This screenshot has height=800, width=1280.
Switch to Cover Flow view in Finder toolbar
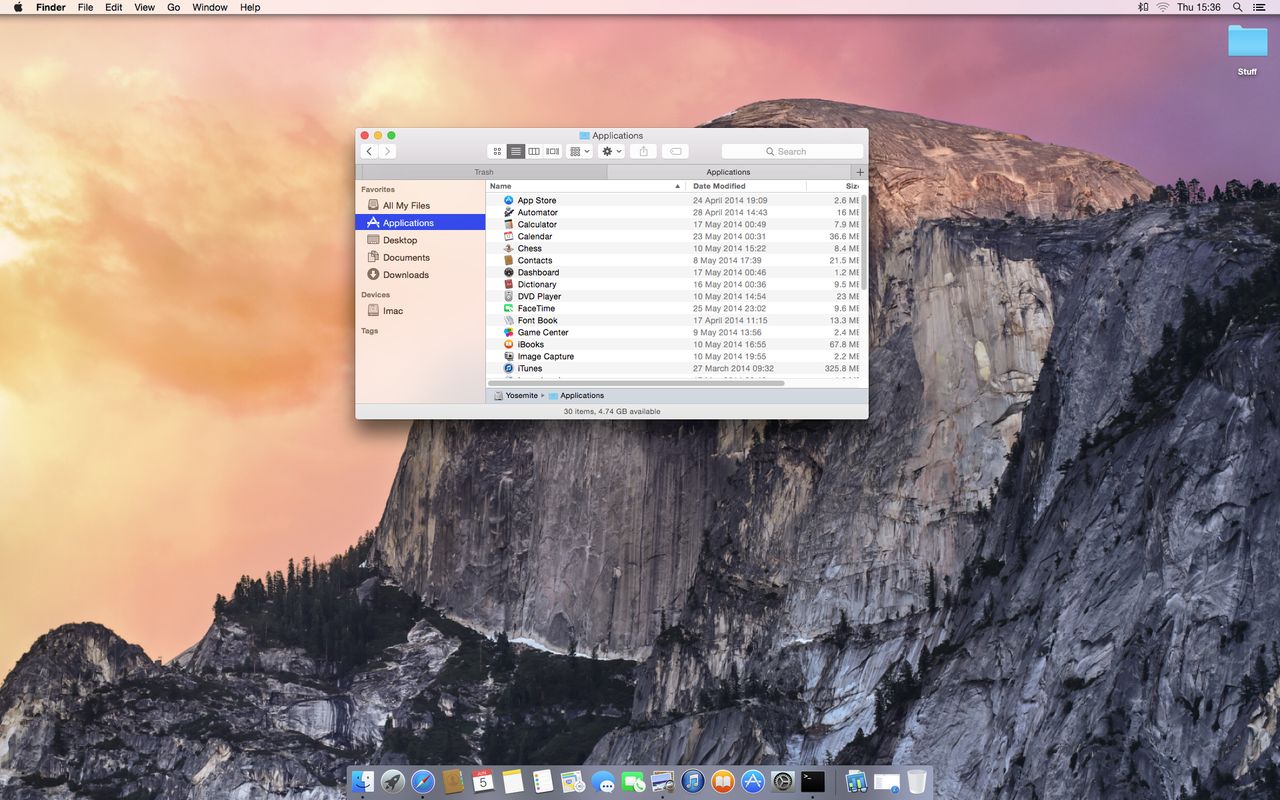553,151
